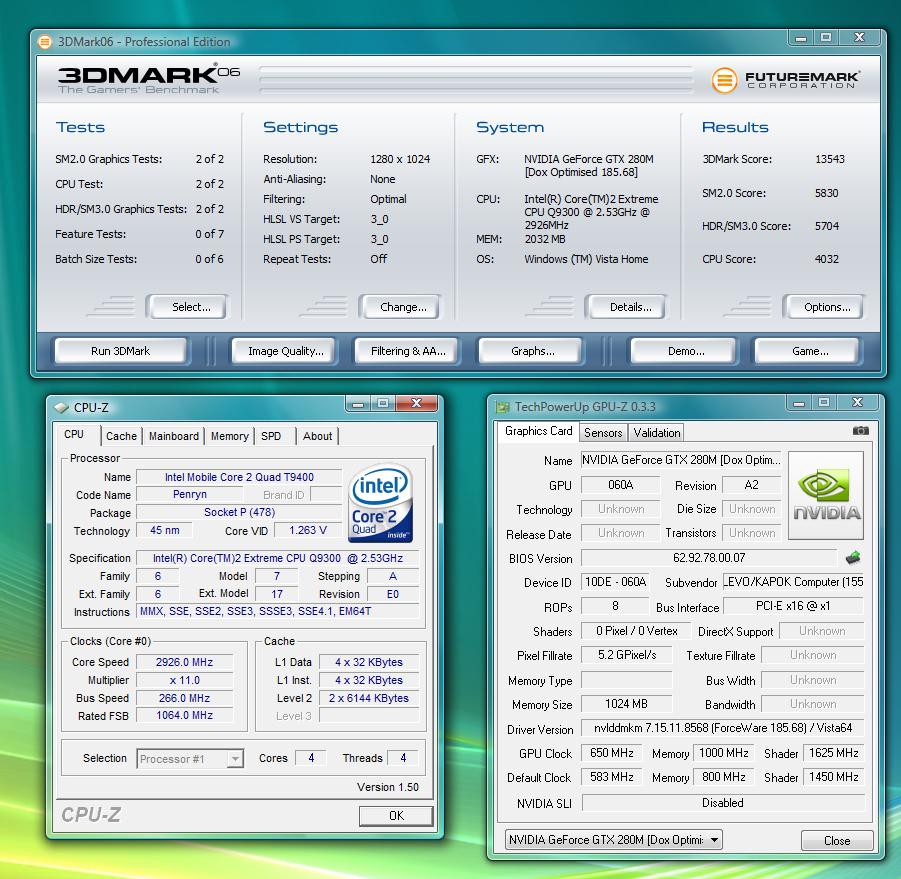
Task: Click the NVIDIA logo in GPU-Z
Action: pos(826,495)
